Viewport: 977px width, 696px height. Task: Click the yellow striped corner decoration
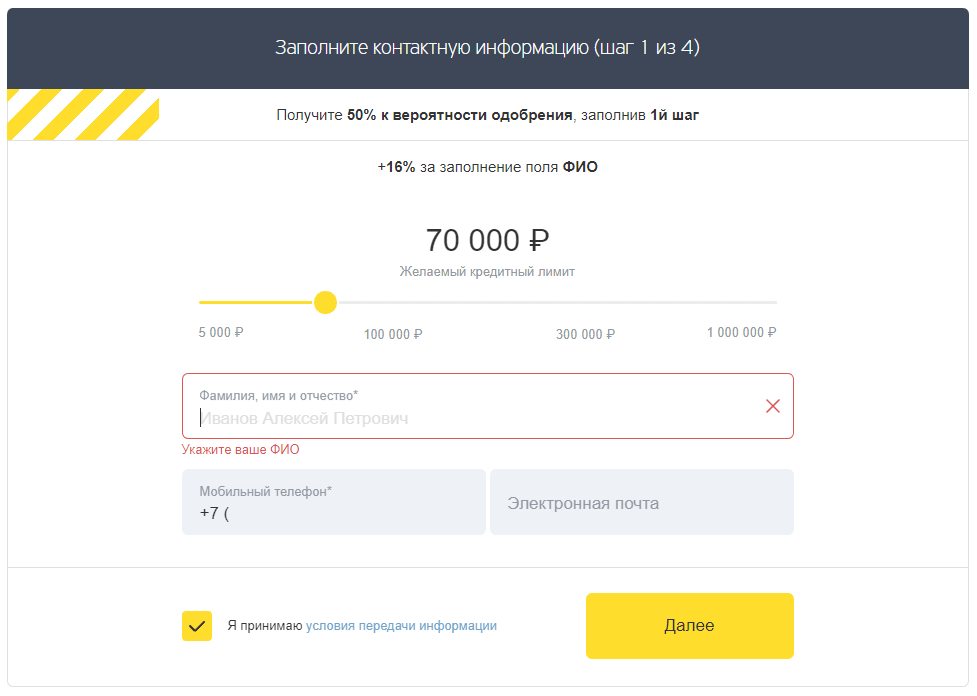[82, 114]
